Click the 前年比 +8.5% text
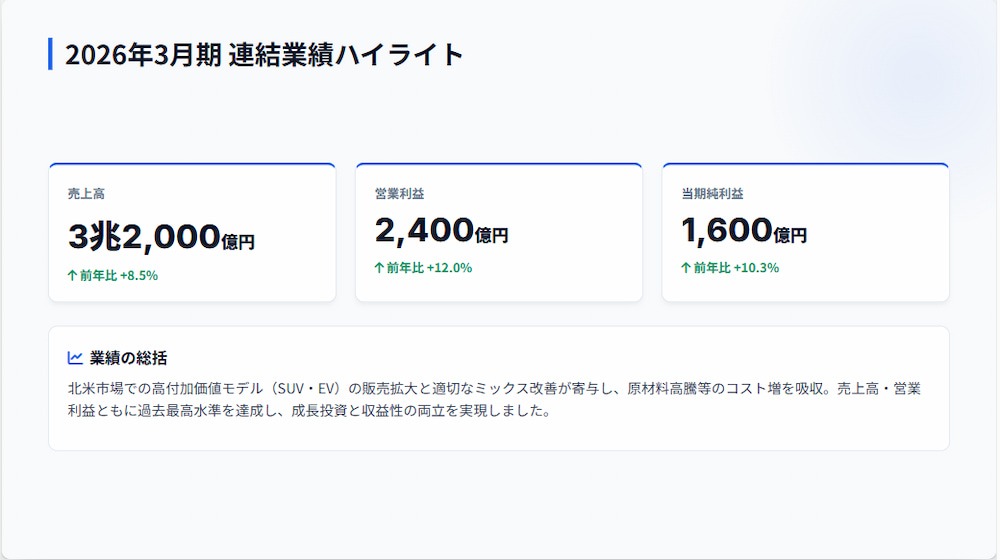Image resolution: width=1000 pixels, height=560 pixels. (119, 276)
